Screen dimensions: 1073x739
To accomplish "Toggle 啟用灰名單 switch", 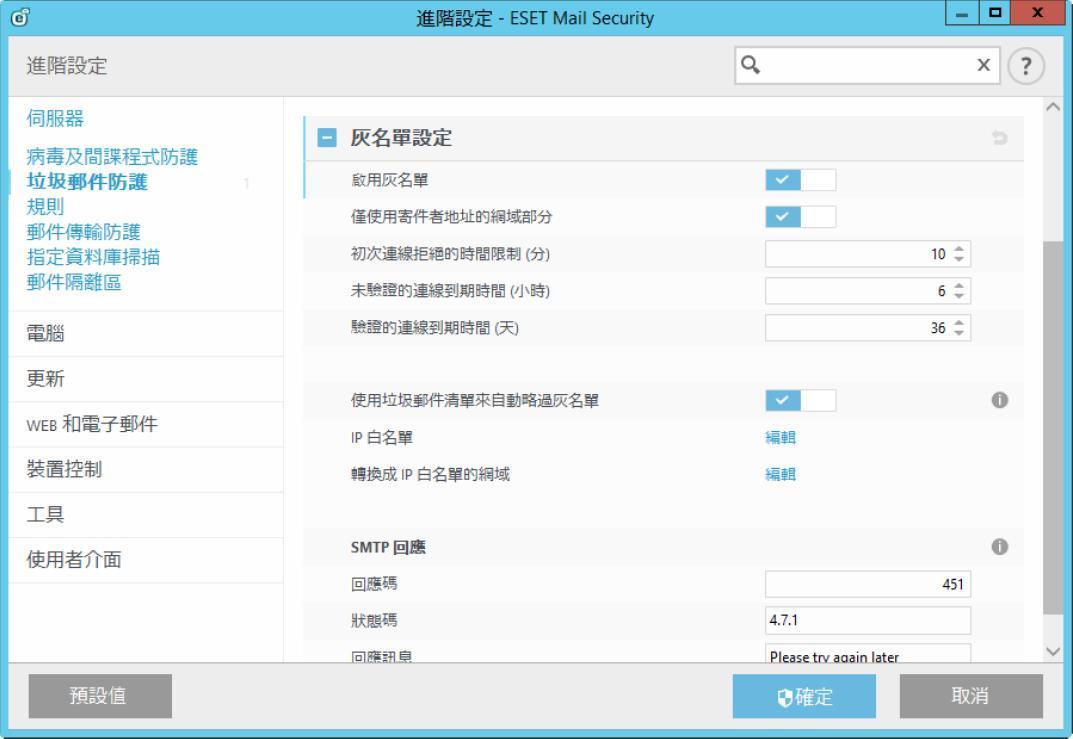I will click(x=800, y=180).
